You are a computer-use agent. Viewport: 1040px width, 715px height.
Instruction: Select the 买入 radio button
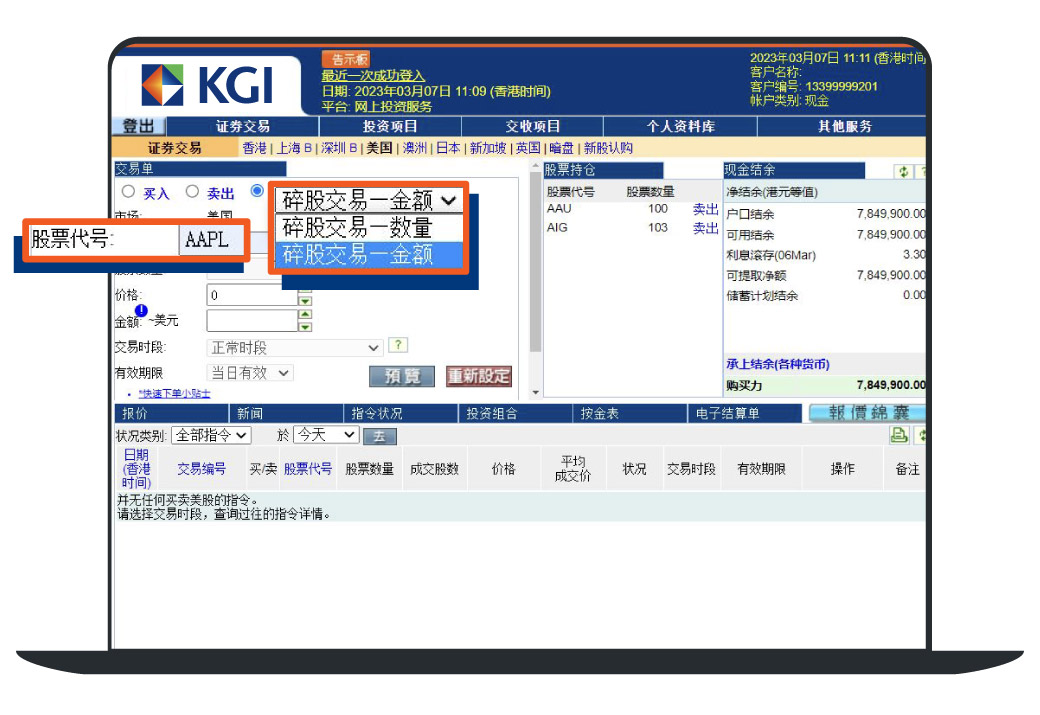[x=128, y=192]
